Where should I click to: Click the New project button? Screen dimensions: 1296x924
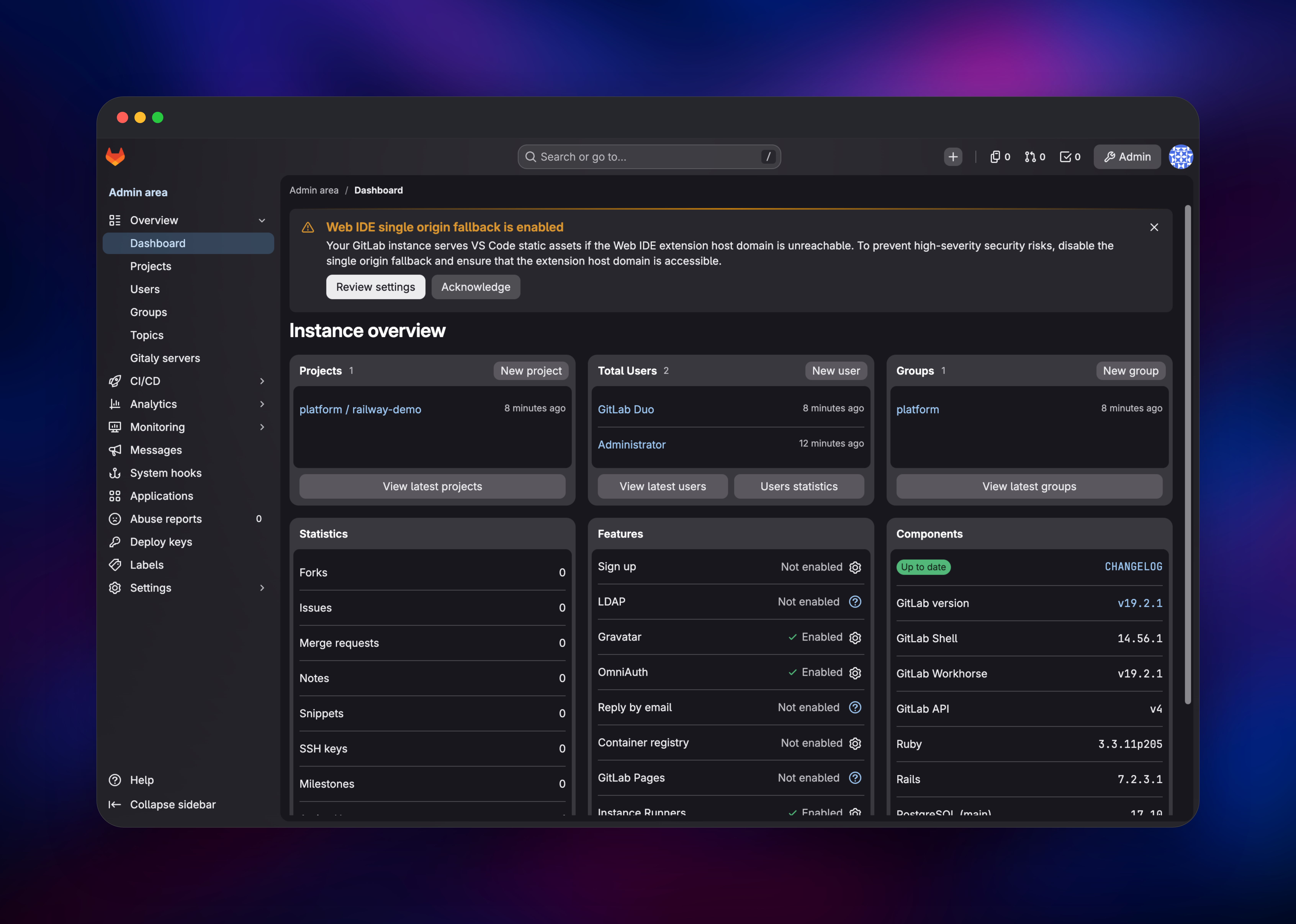pos(531,371)
